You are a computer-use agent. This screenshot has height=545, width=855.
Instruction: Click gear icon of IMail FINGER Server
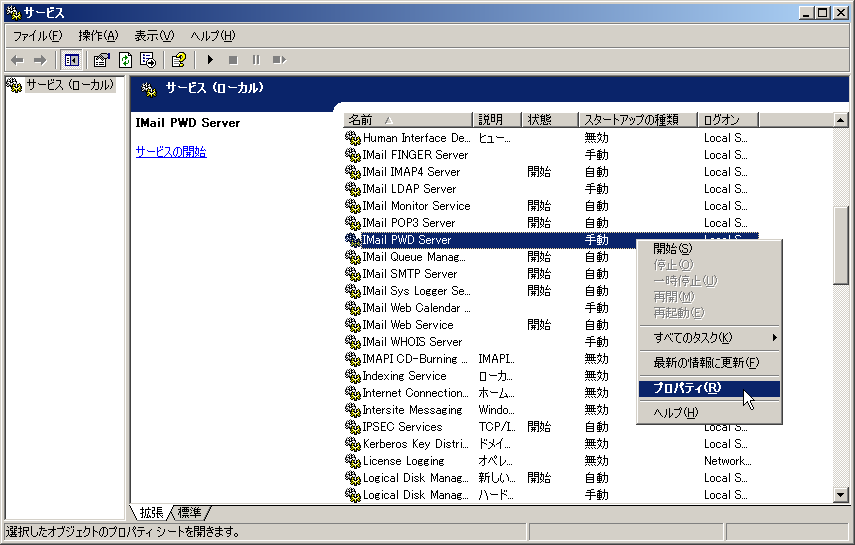353,155
